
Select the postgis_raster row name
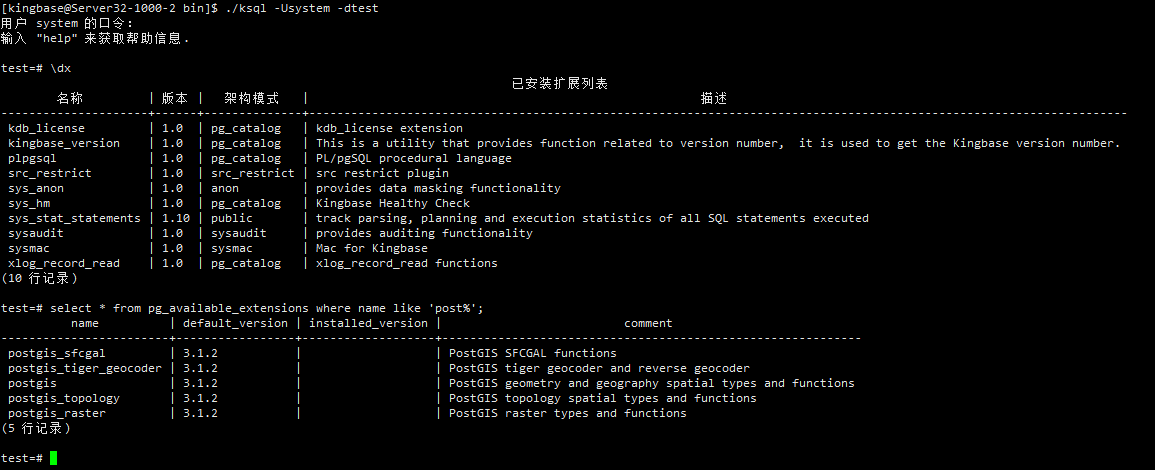[x=57, y=413]
